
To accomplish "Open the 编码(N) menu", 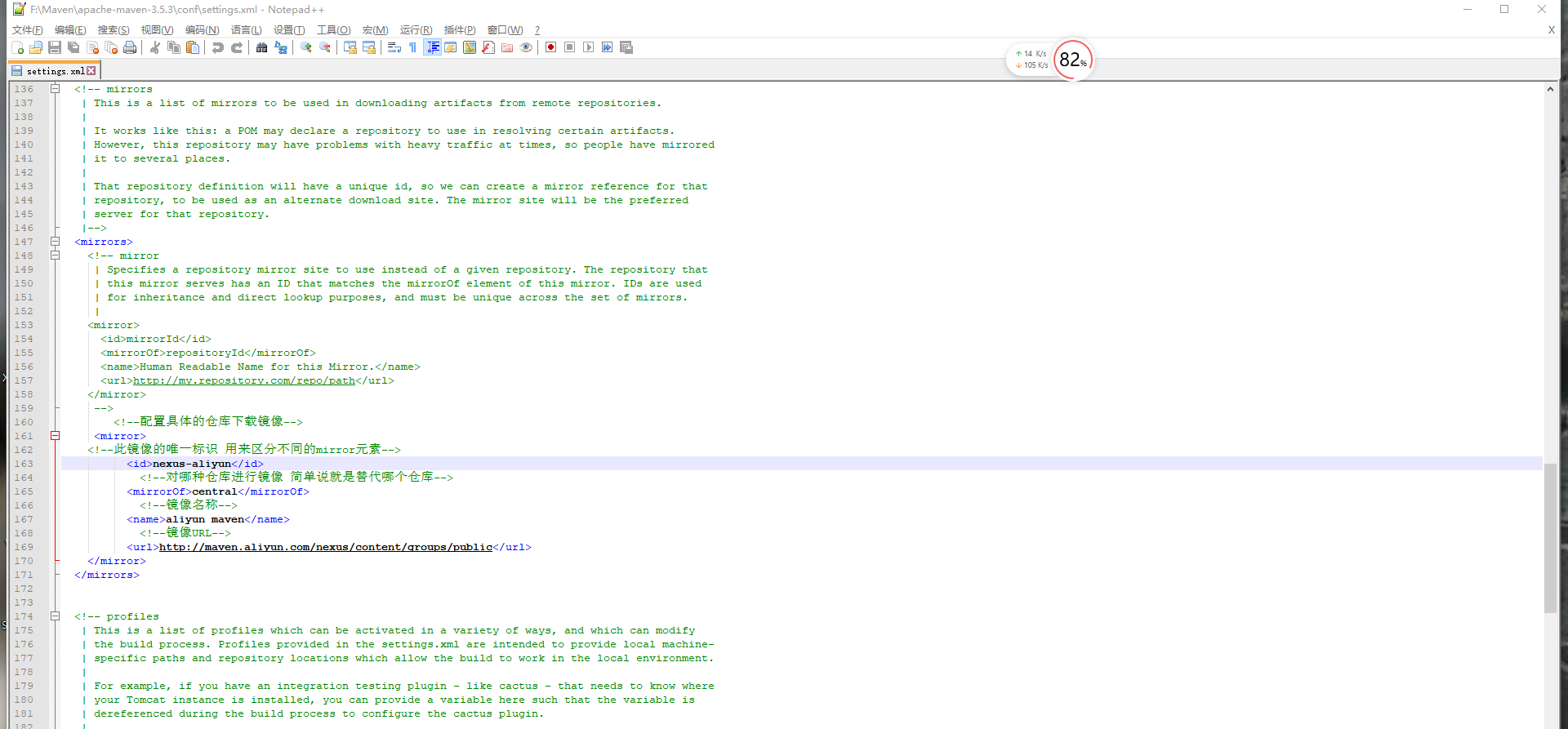I will click(203, 30).
